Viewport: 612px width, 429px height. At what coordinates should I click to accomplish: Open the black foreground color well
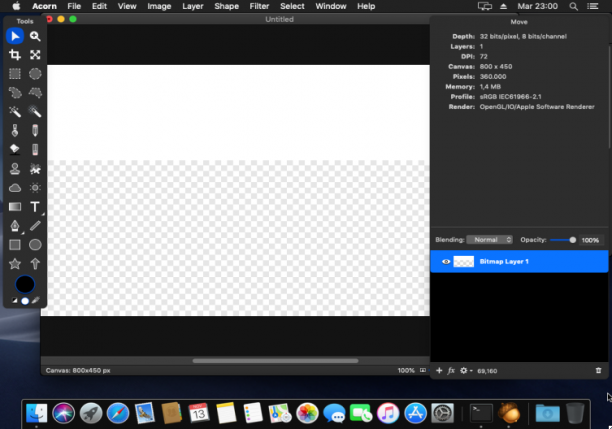coord(25,284)
